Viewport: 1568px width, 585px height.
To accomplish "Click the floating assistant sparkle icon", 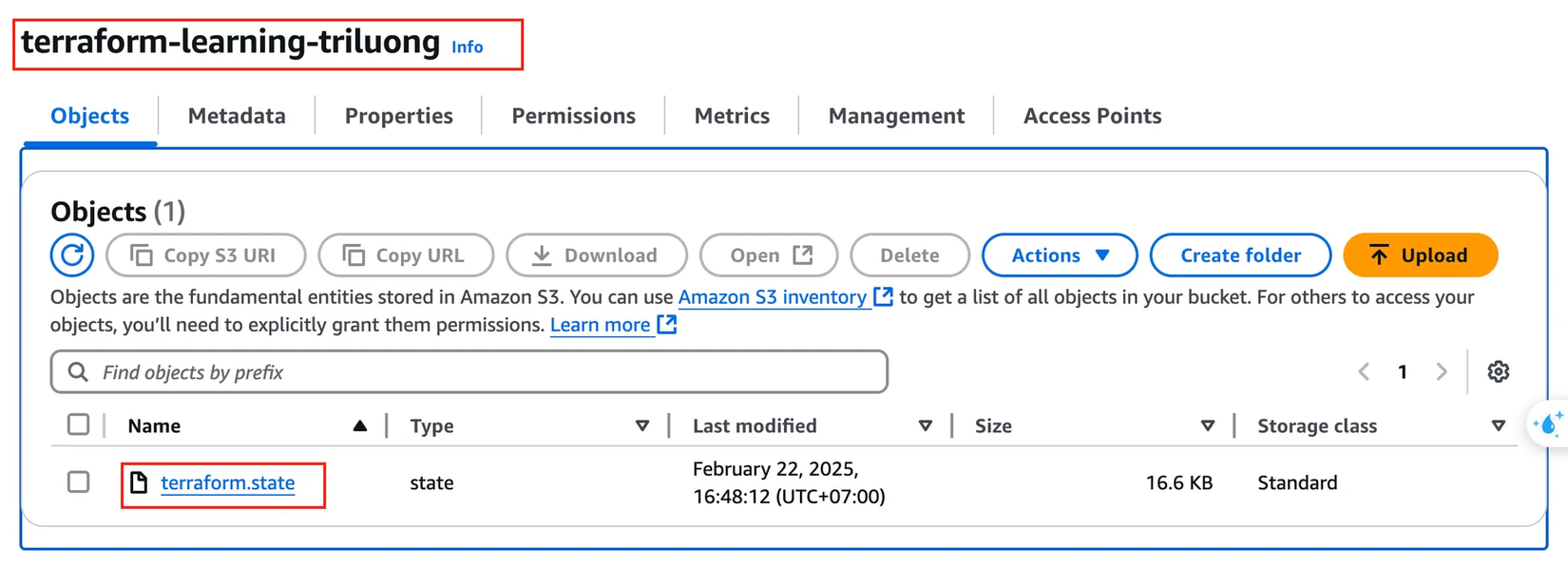I will click(x=1548, y=424).
